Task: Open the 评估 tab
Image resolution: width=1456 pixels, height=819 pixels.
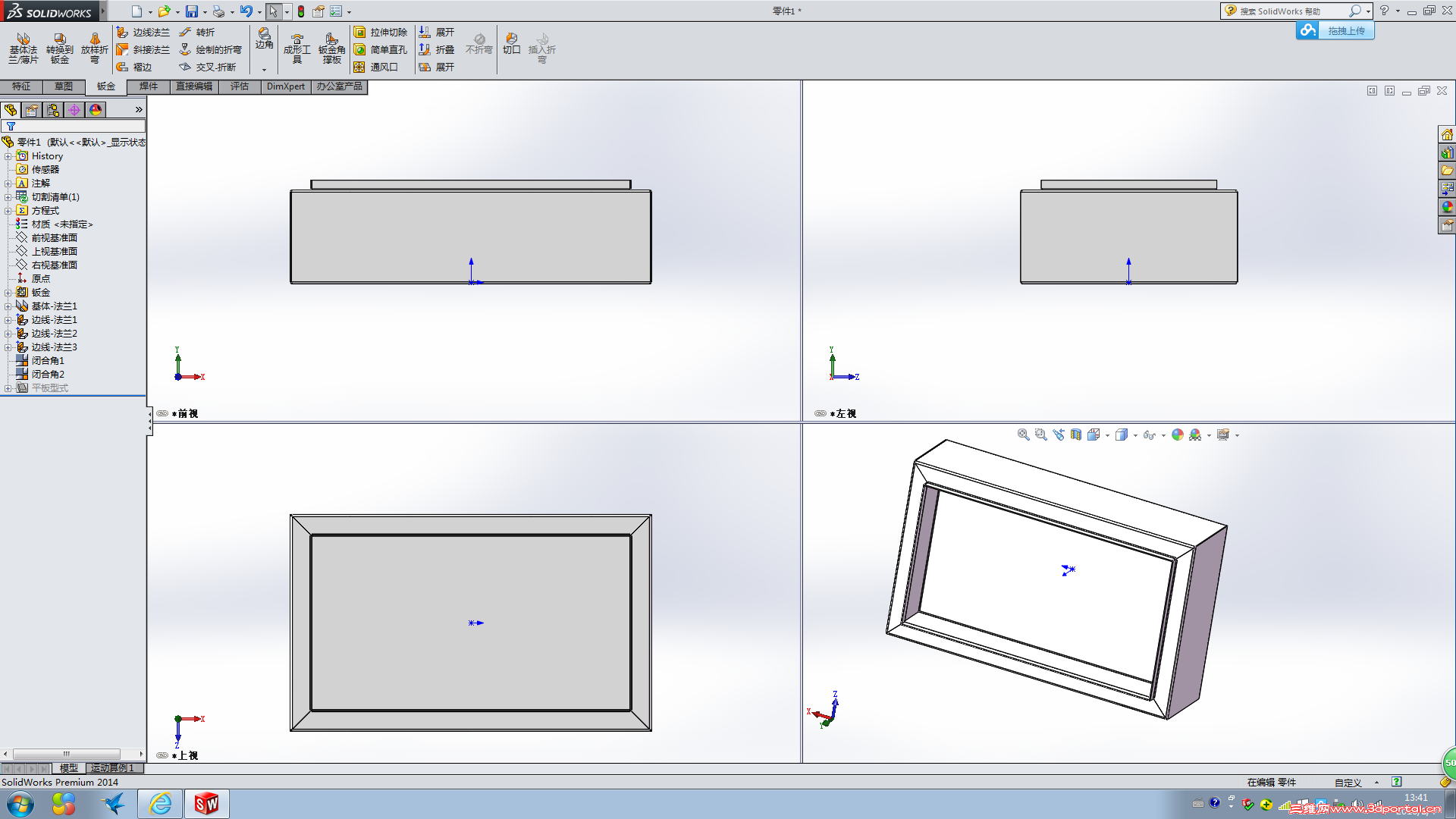Action: pyautogui.click(x=240, y=86)
